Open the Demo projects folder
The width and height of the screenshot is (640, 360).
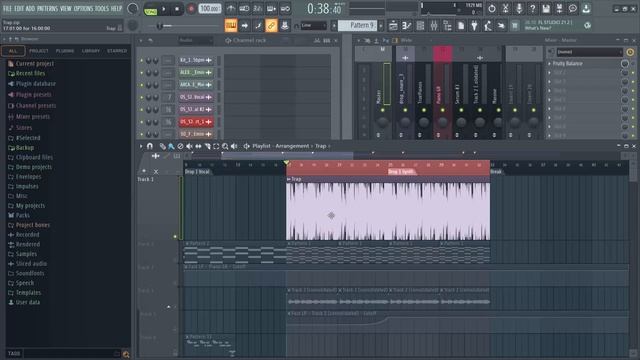(x=30, y=167)
